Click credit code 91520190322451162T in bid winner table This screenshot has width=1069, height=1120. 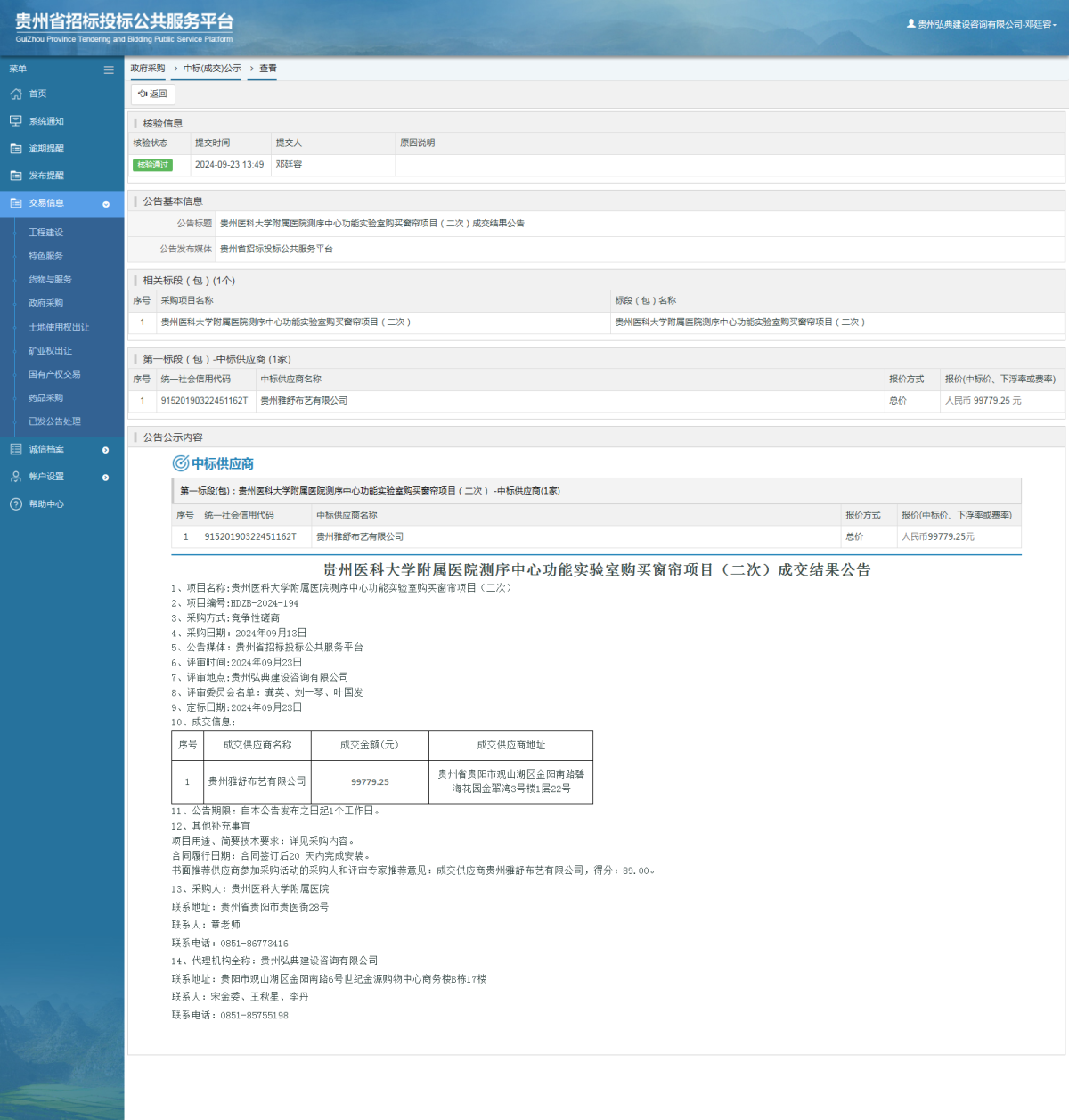(204, 401)
